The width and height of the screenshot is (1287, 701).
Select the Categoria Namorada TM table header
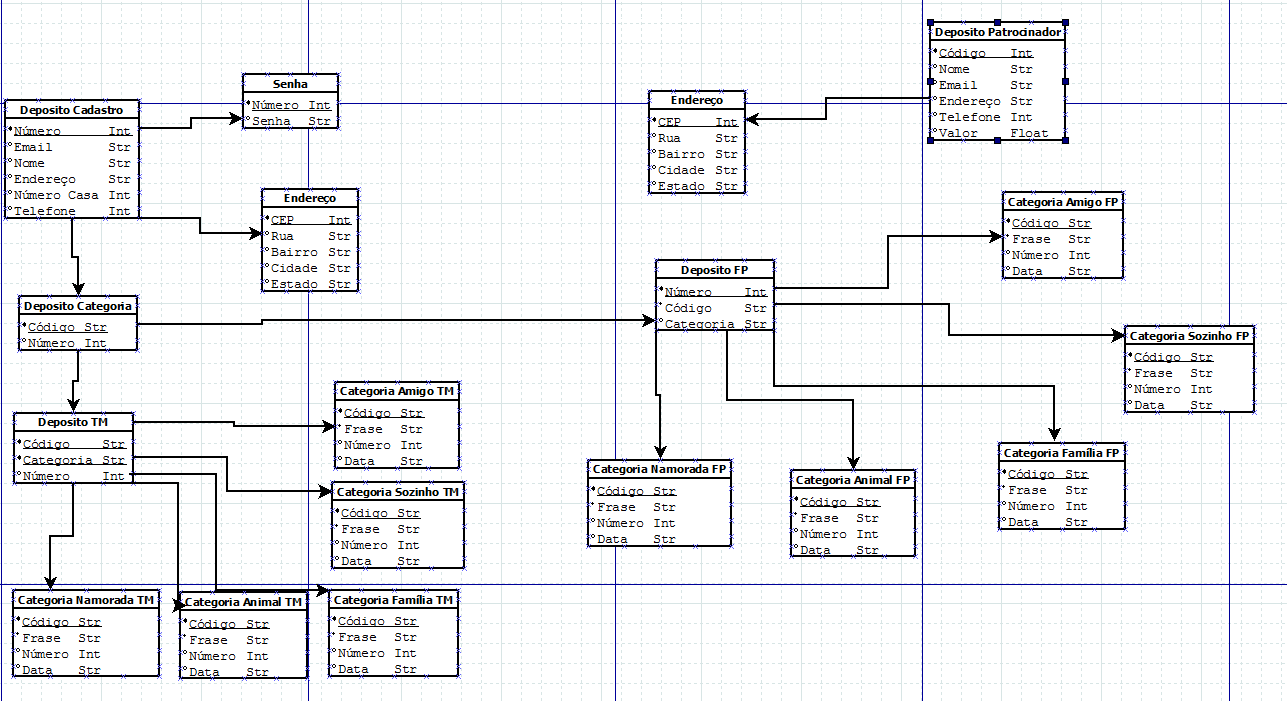tap(86, 600)
